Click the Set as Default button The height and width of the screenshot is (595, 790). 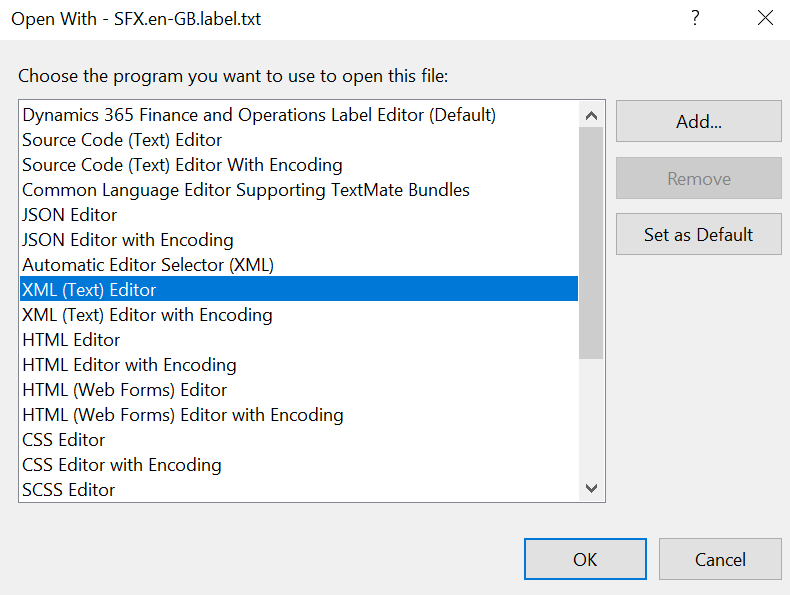click(x=698, y=235)
